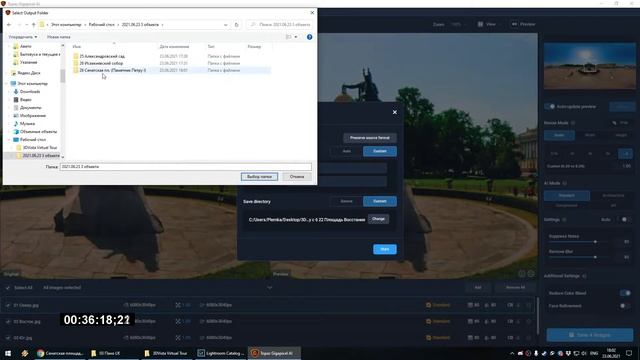Toggle Reduce Color Bleed switch

point(625,293)
